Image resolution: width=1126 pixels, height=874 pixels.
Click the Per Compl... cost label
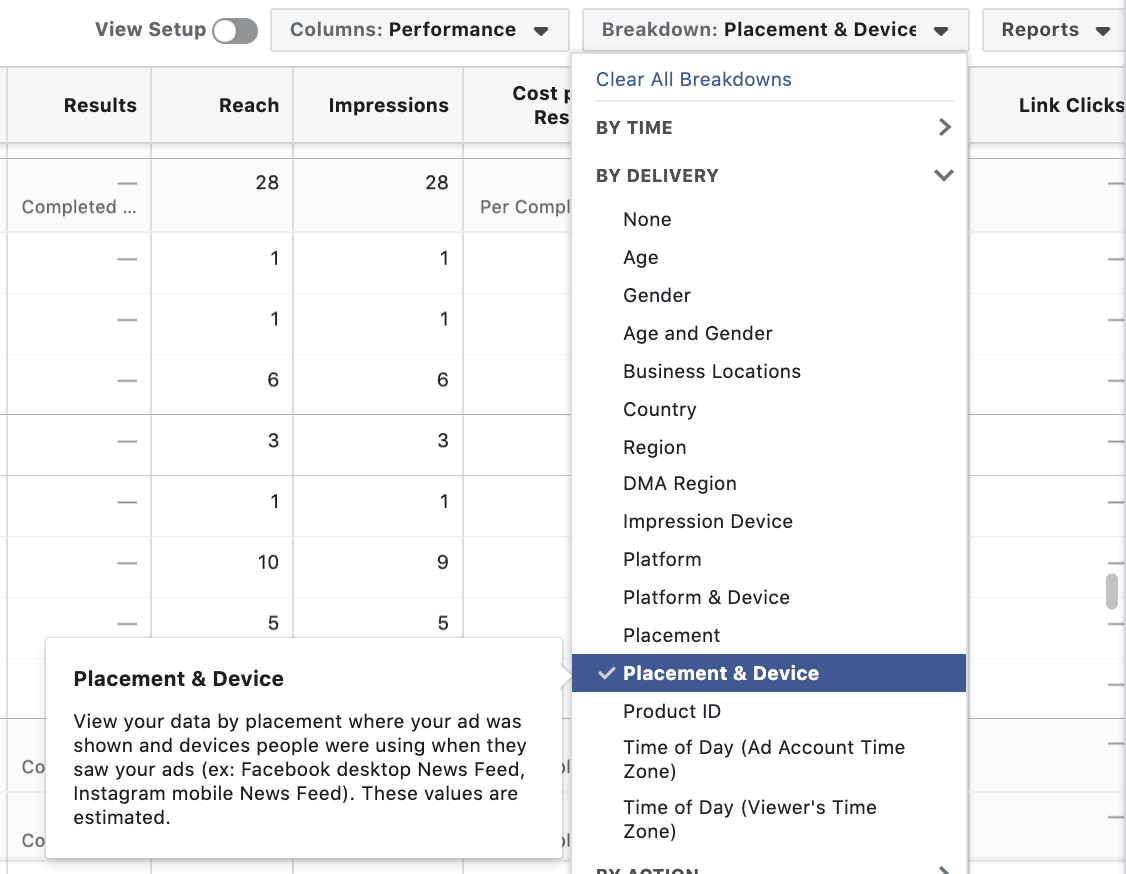[525, 207]
